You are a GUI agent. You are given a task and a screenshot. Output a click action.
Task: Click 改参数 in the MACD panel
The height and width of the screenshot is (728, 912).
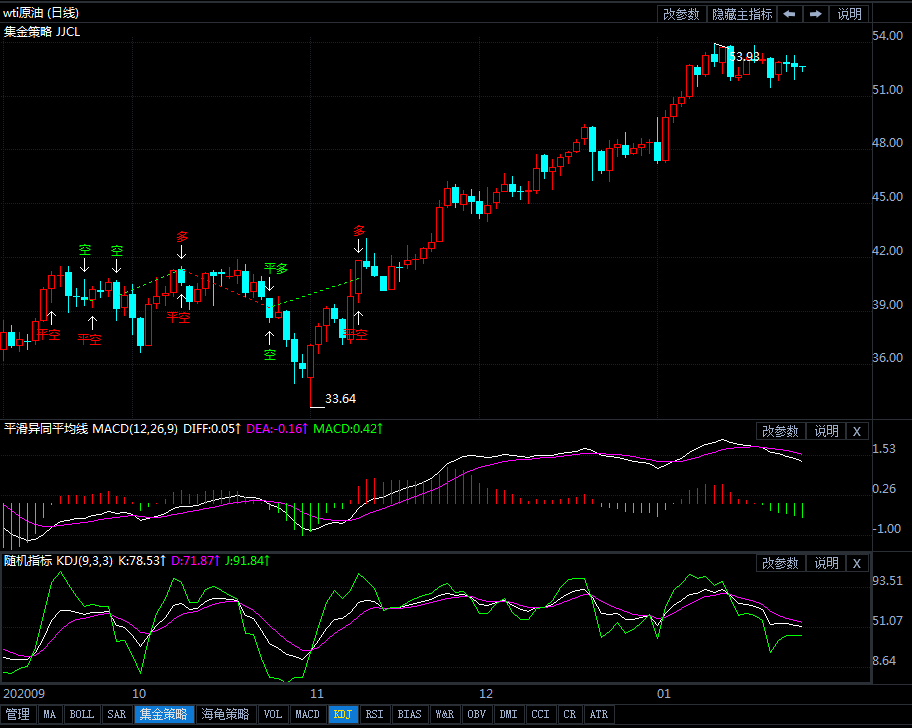[780, 431]
